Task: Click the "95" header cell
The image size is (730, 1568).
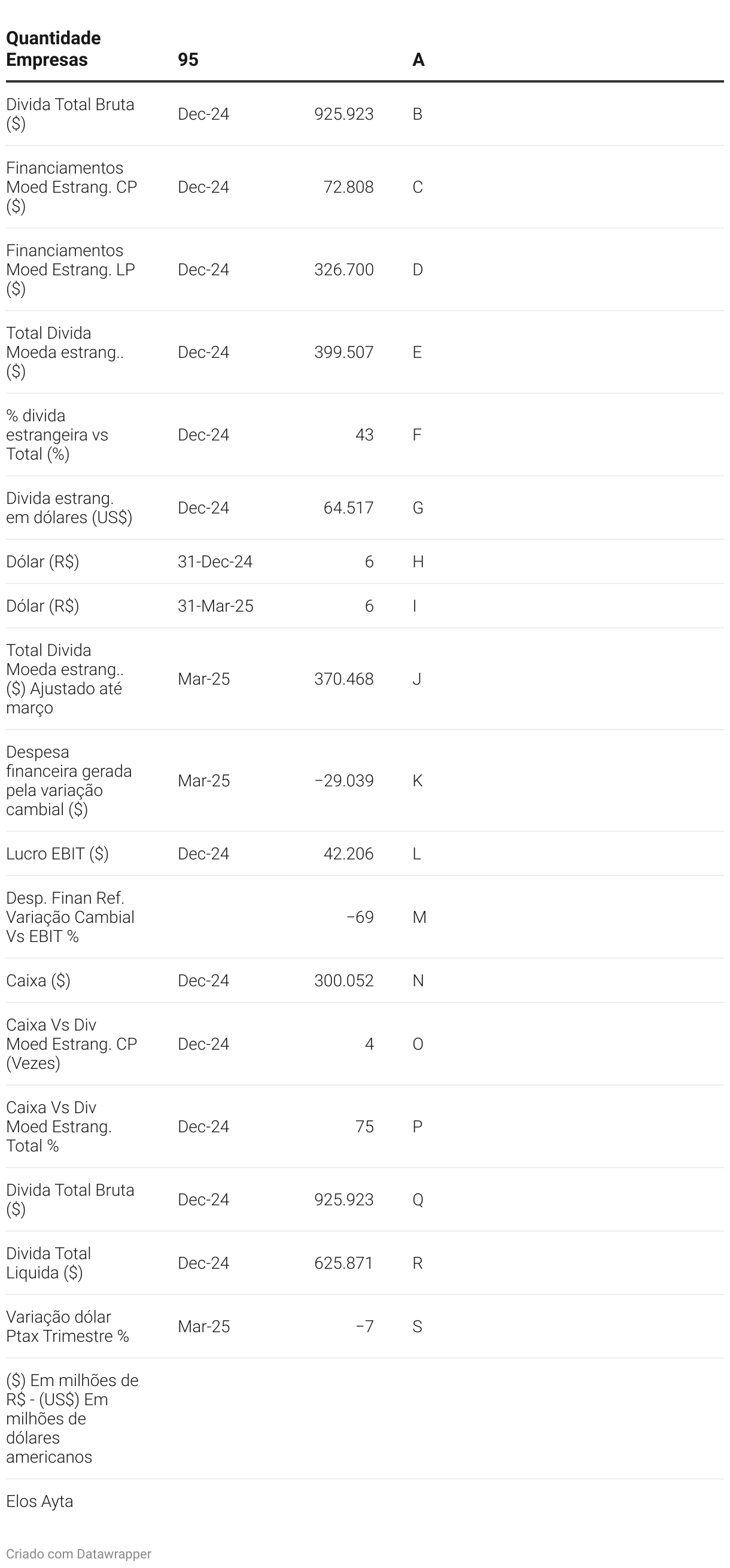Action: (188, 60)
